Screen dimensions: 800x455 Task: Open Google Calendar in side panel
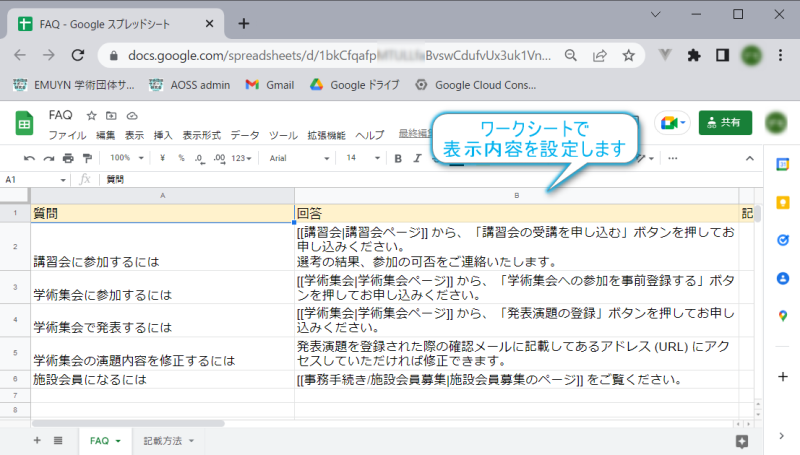tap(782, 164)
